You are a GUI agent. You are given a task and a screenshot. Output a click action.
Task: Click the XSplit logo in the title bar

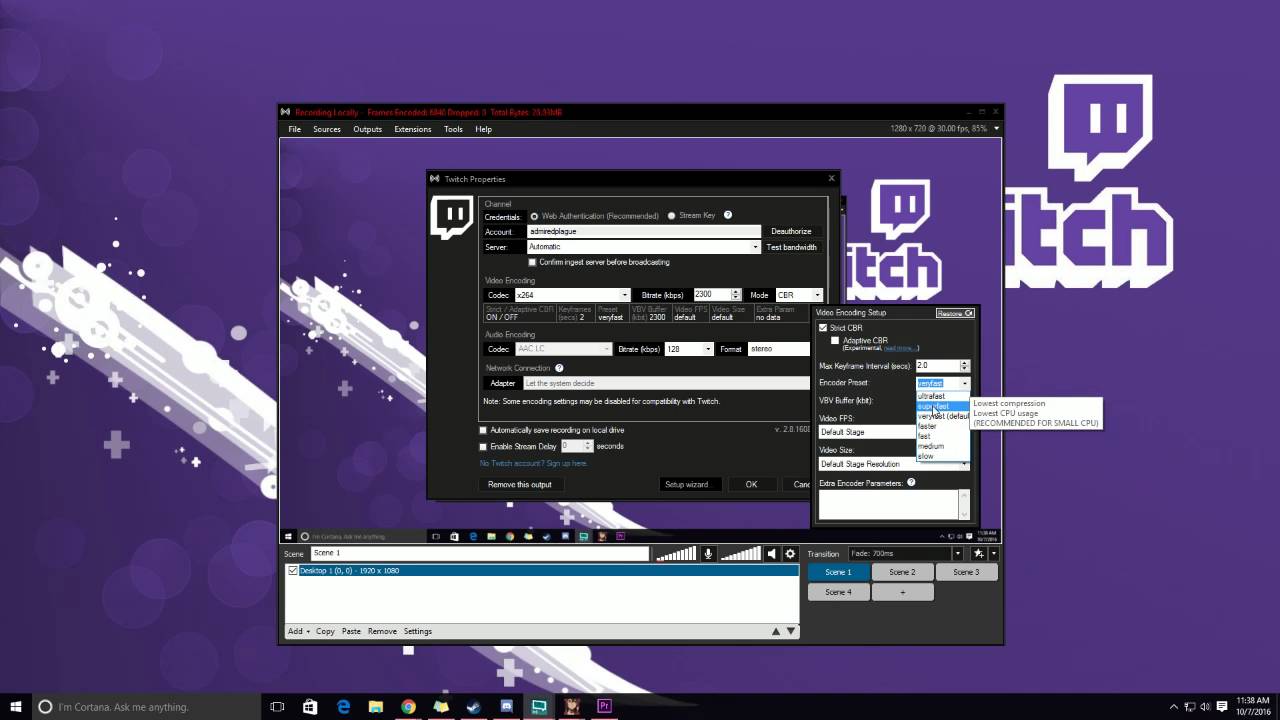(x=286, y=112)
